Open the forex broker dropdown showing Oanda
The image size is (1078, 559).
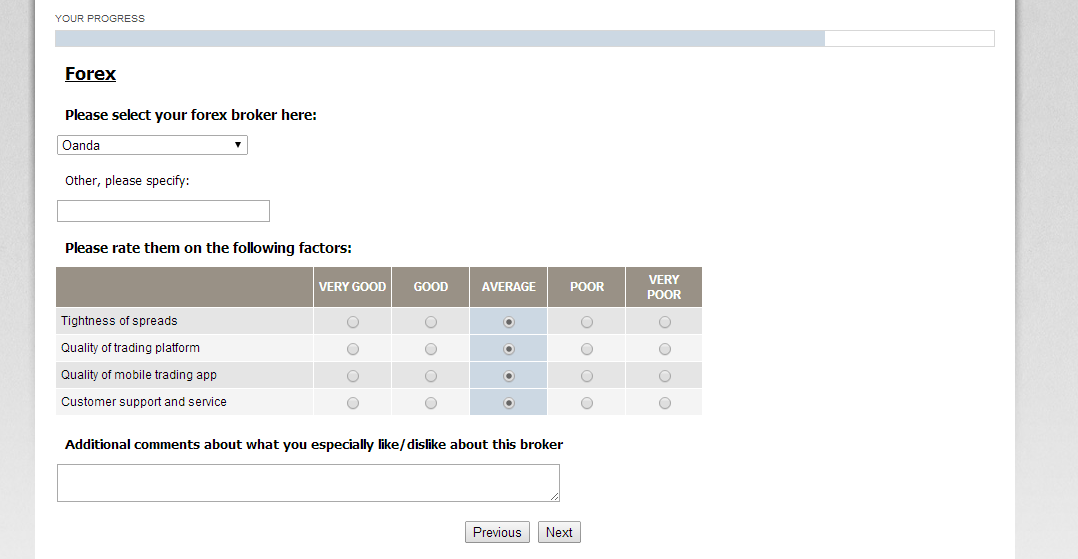[x=152, y=145]
